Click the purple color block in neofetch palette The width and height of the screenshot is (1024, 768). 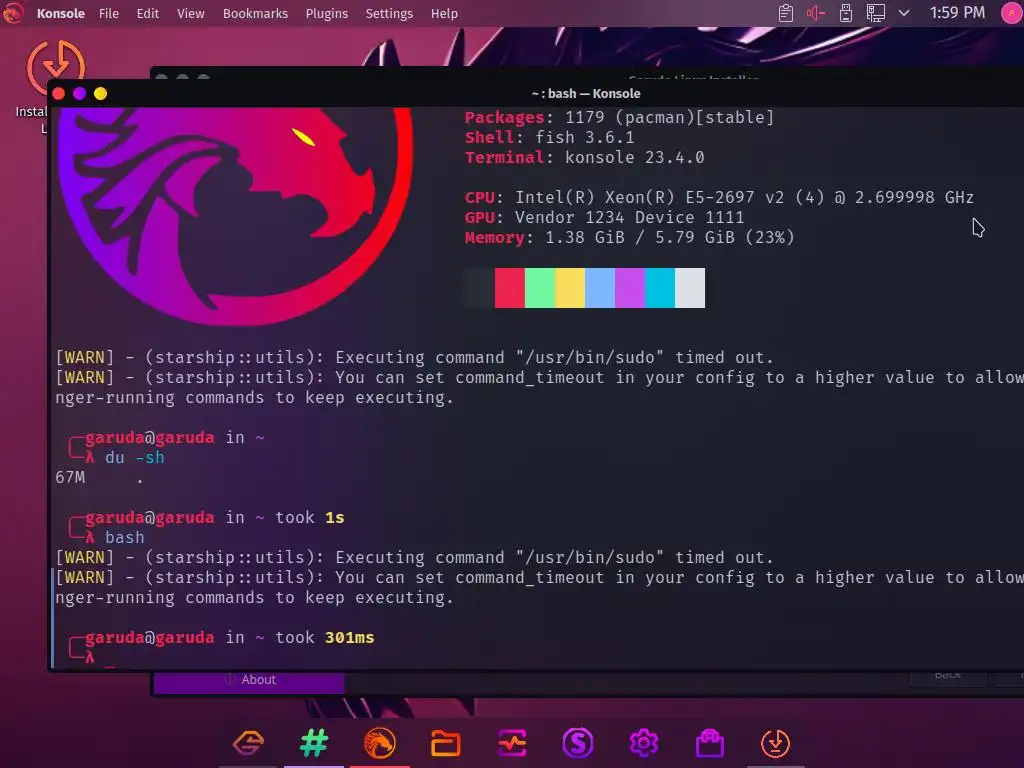630,287
